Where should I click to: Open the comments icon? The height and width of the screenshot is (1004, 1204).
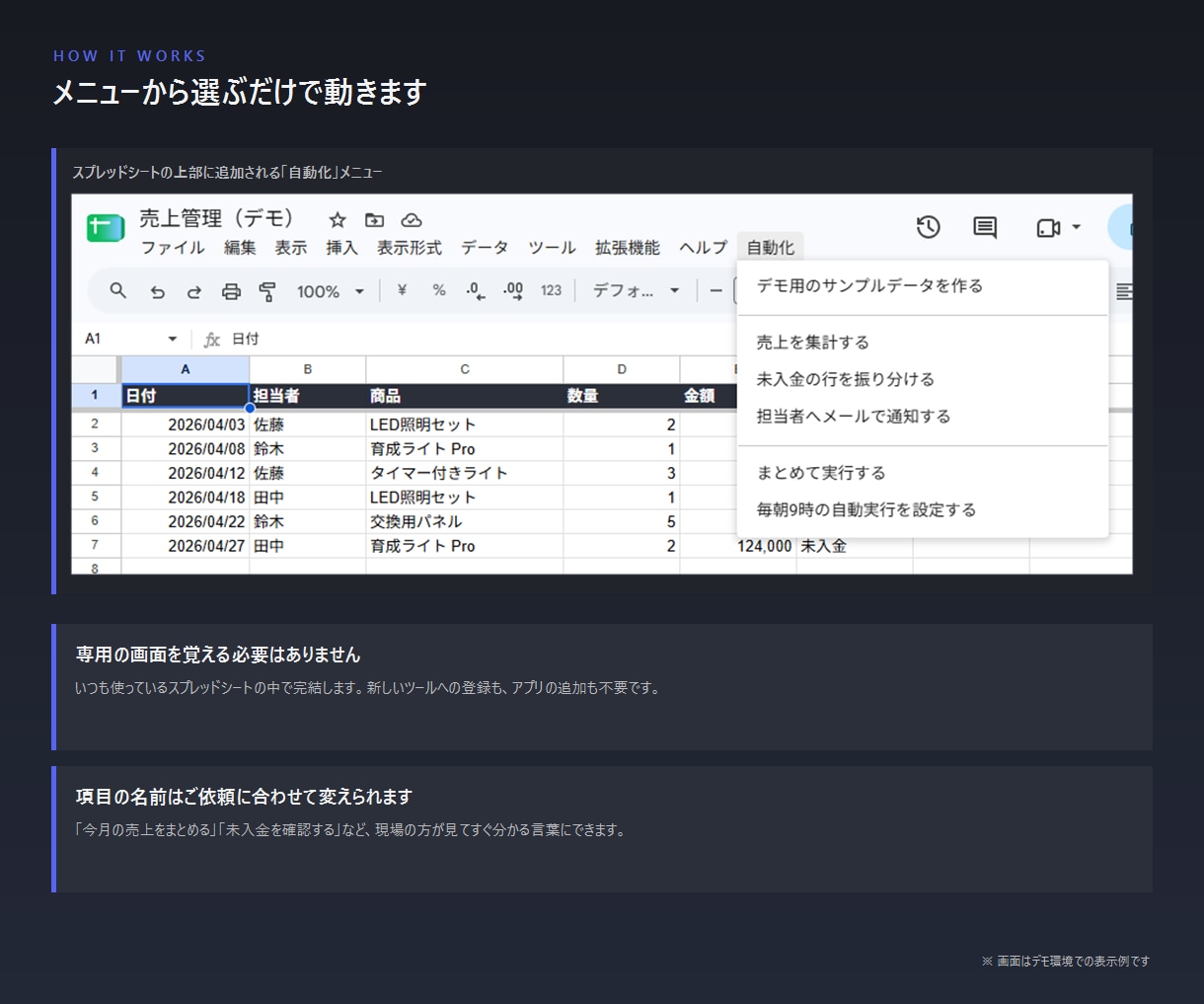pyautogui.click(x=985, y=227)
